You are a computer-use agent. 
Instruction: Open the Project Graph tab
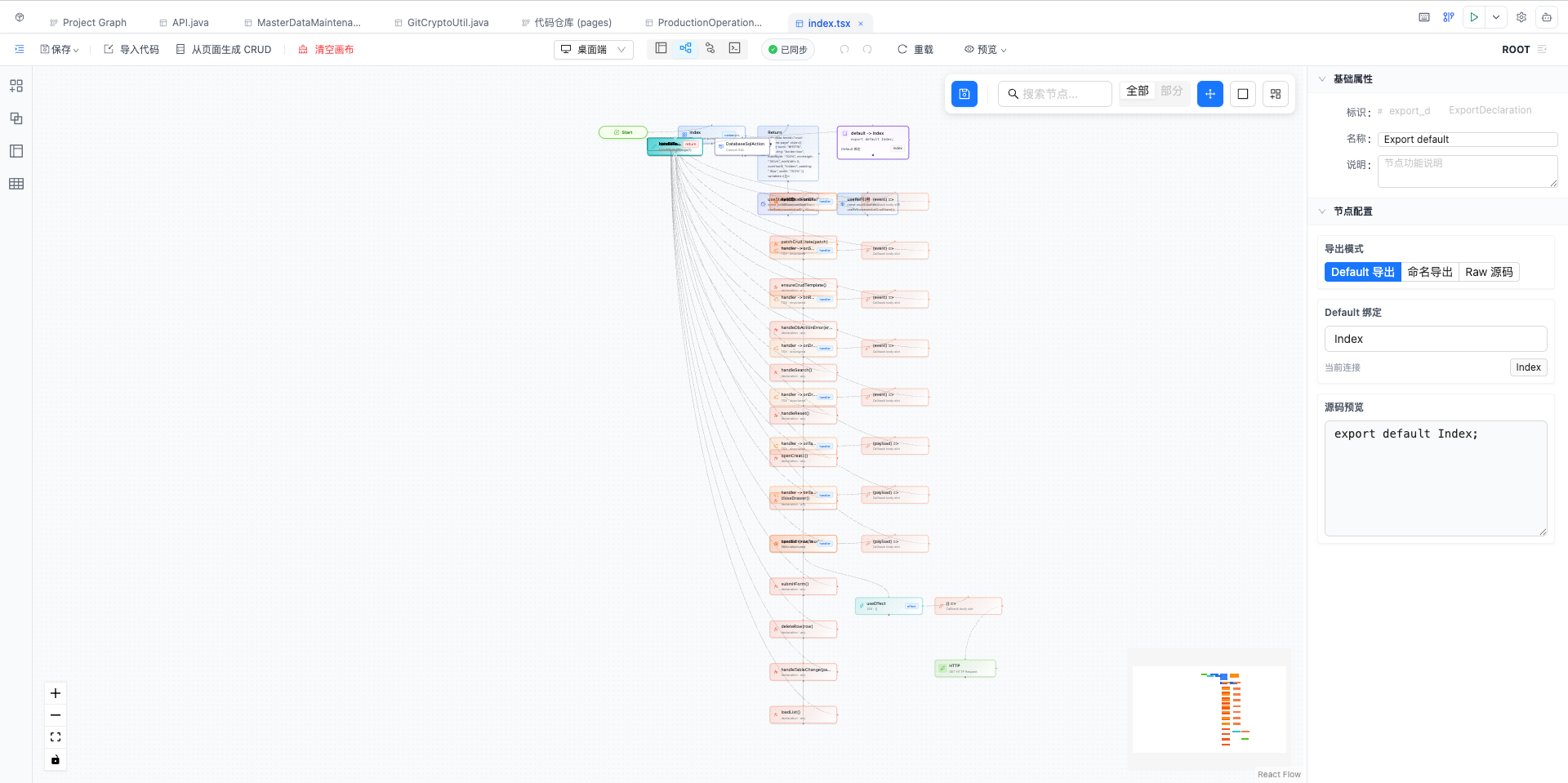[x=88, y=23]
